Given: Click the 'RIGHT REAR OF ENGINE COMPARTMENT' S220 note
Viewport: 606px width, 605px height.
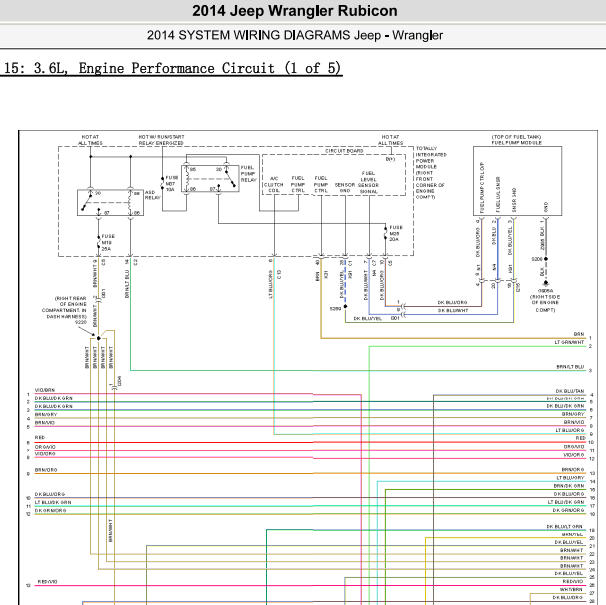Looking at the screenshot, I should (65, 310).
